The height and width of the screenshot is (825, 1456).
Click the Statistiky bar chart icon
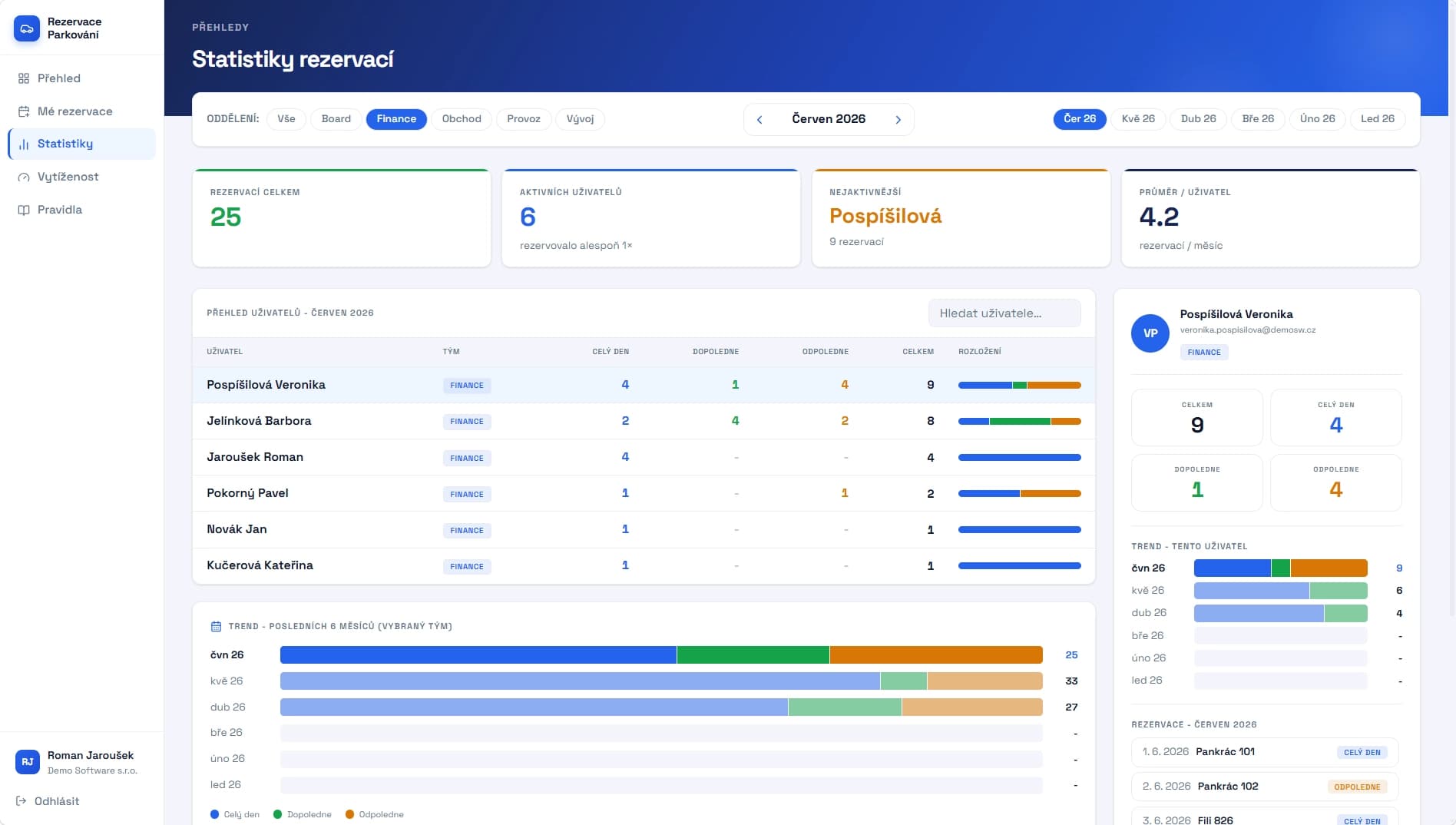point(24,144)
